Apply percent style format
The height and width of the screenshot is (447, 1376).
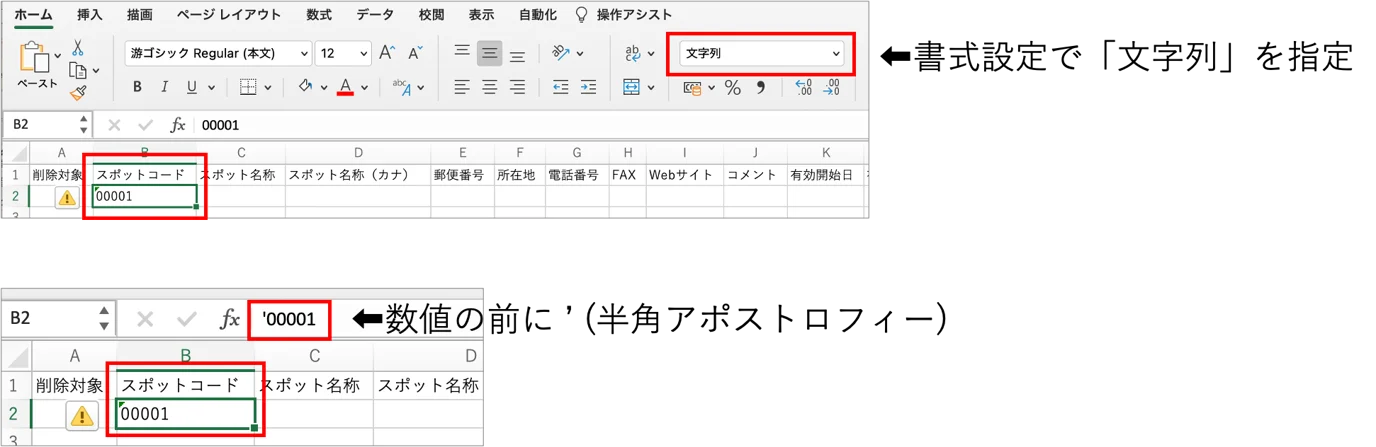pos(733,88)
